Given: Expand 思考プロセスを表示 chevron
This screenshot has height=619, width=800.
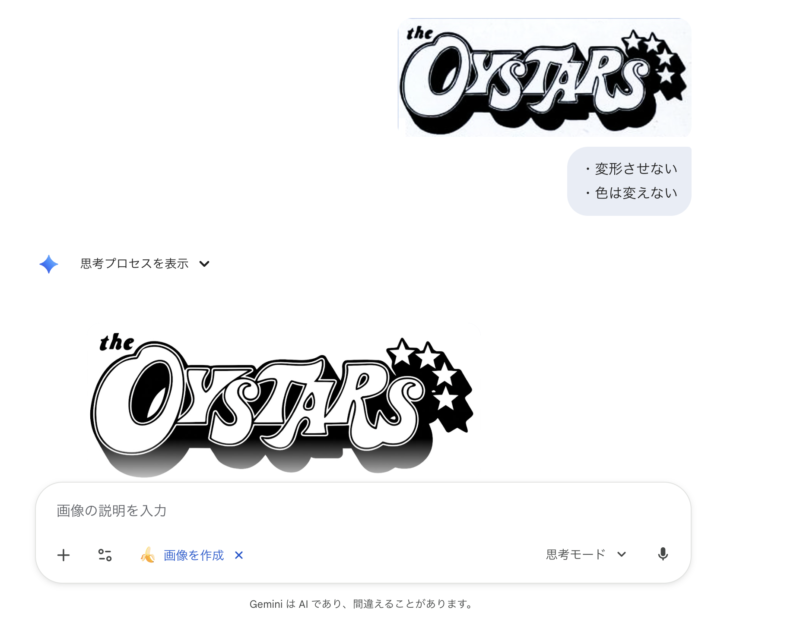Looking at the screenshot, I should coord(204,264).
